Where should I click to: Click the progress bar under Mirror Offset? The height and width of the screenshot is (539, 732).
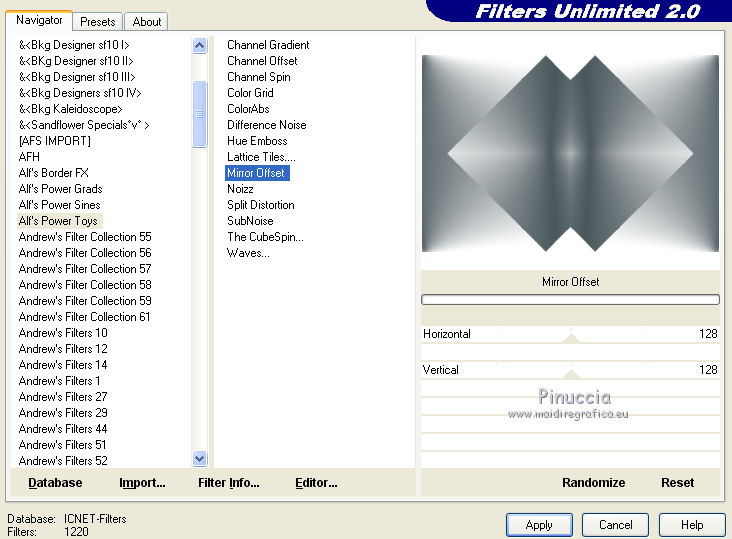click(570, 300)
